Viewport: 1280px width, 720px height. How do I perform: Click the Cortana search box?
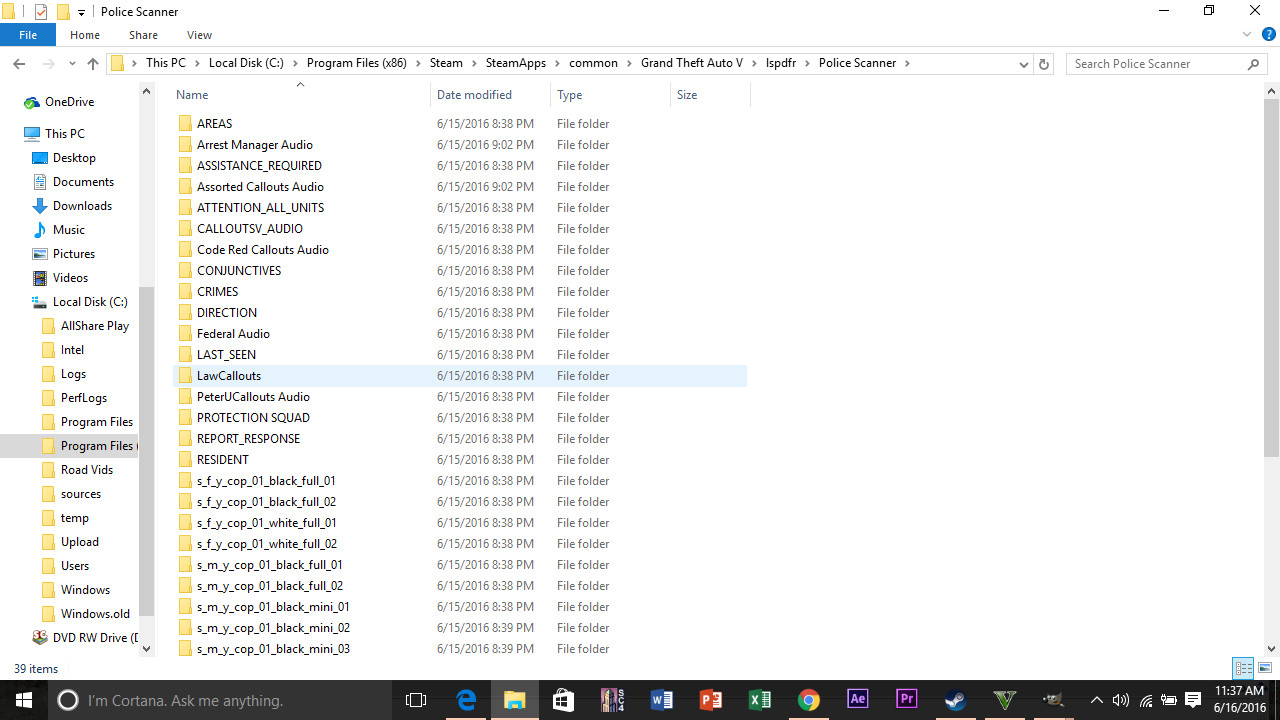[220, 700]
